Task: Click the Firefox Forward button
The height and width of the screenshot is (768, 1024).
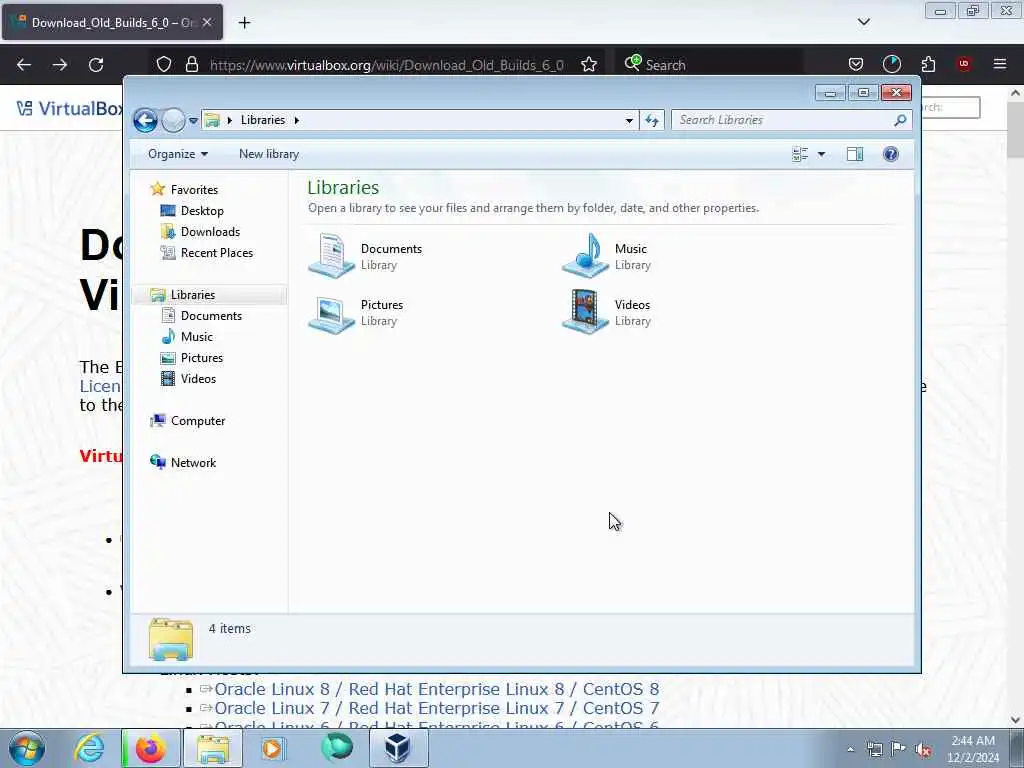Action: [60, 65]
